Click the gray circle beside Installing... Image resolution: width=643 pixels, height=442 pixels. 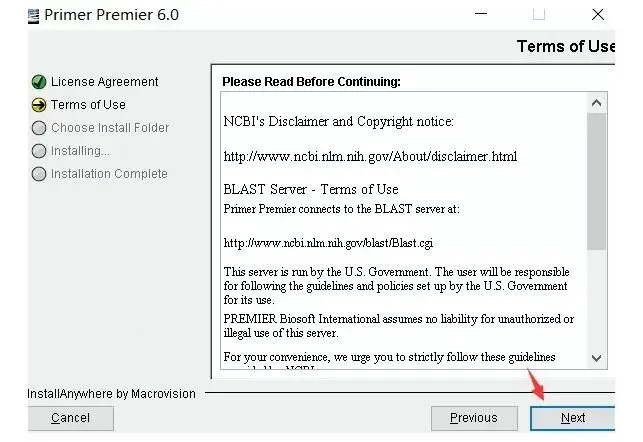click(39, 151)
